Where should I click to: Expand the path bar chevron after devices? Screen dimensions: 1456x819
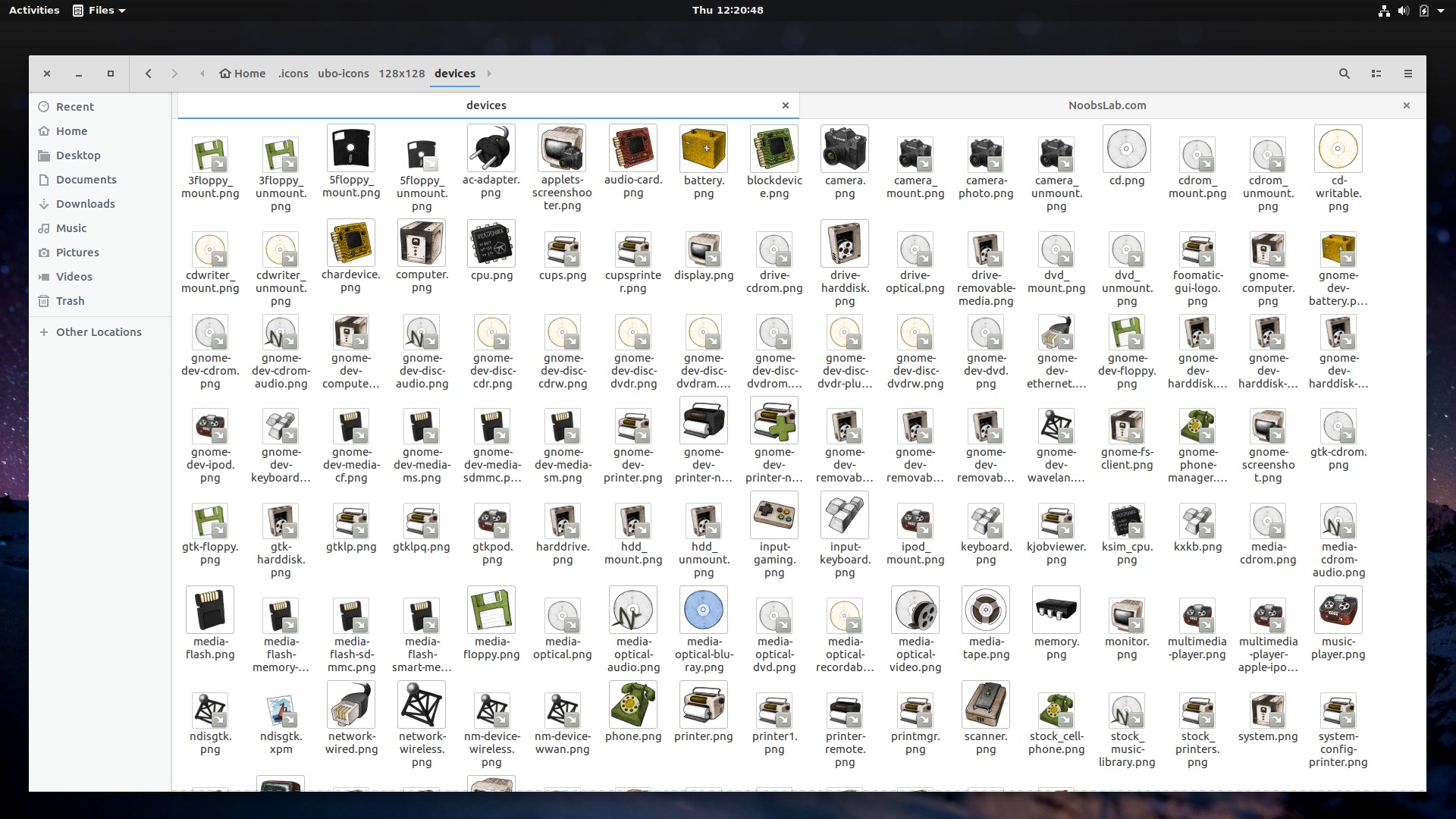coord(489,74)
